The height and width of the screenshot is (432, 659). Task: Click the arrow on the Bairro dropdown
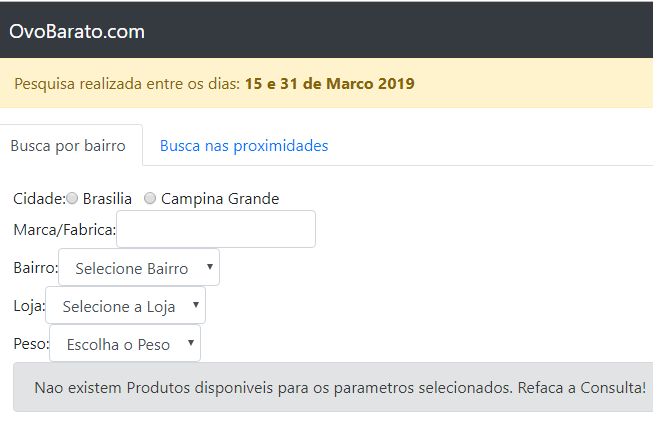(210, 266)
